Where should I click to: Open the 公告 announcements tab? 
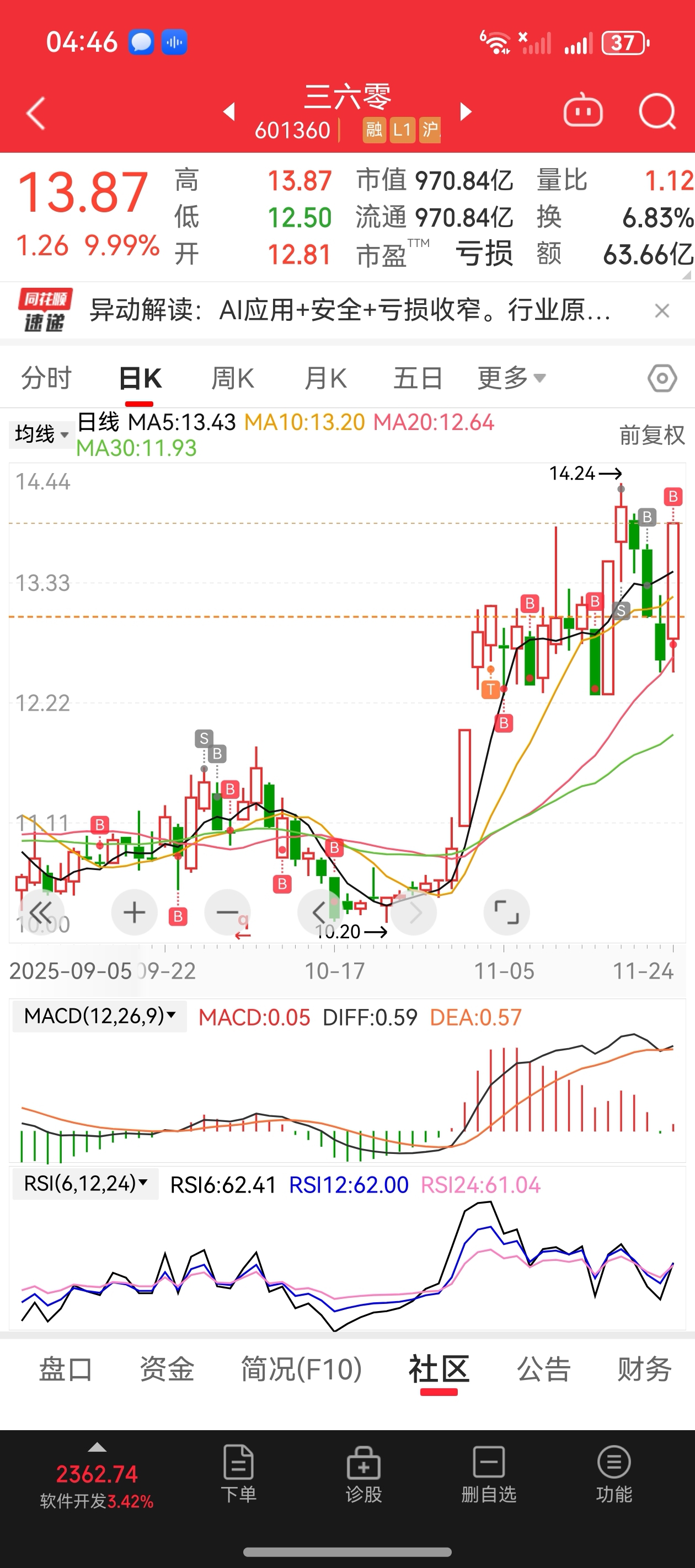pyautogui.click(x=543, y=1370)
